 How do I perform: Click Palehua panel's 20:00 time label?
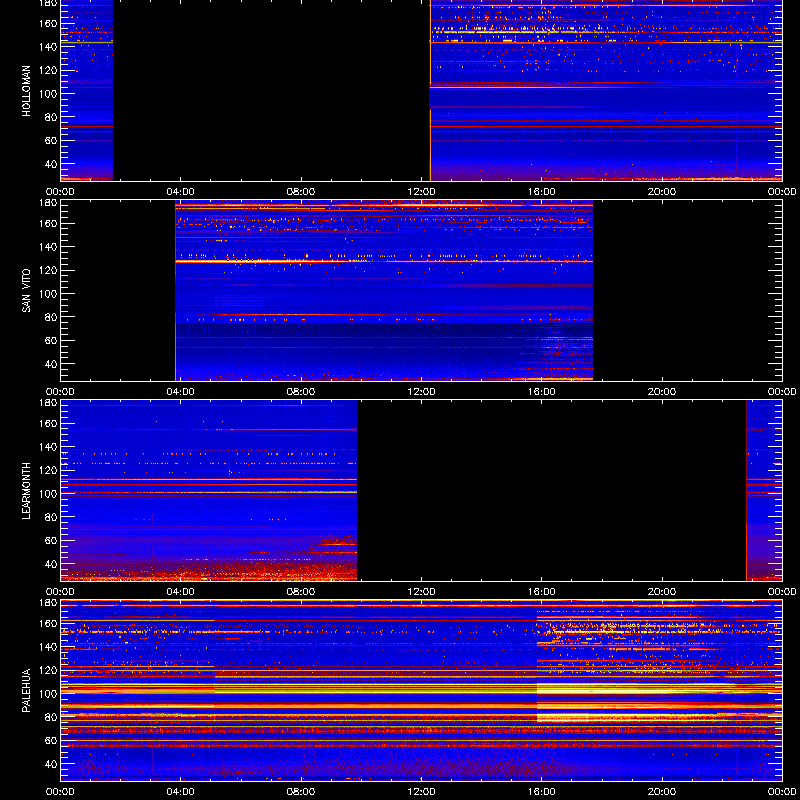pyautogui.click(x=662, y=792)
